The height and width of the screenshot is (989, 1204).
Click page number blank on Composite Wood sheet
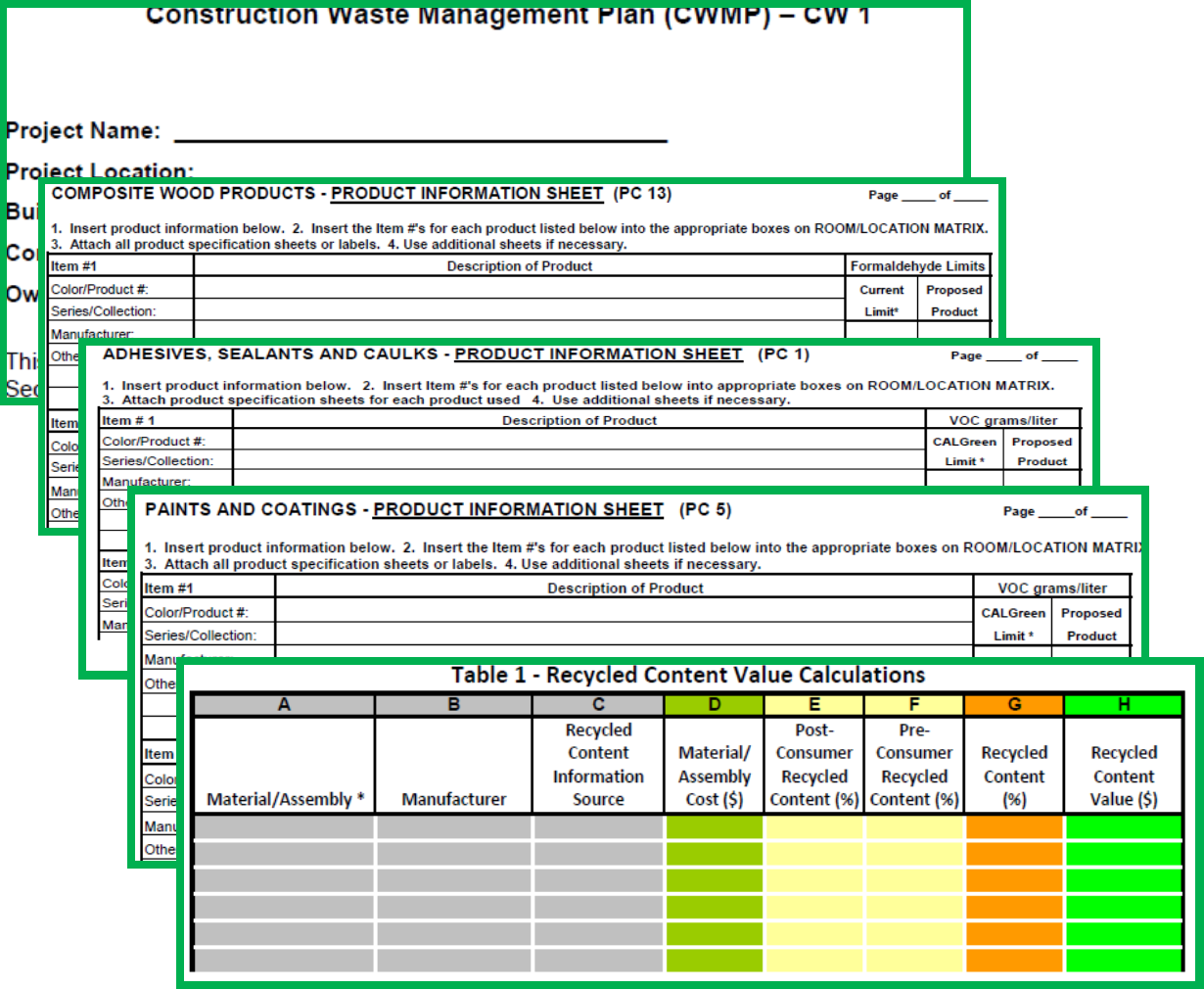pos(917,195)
